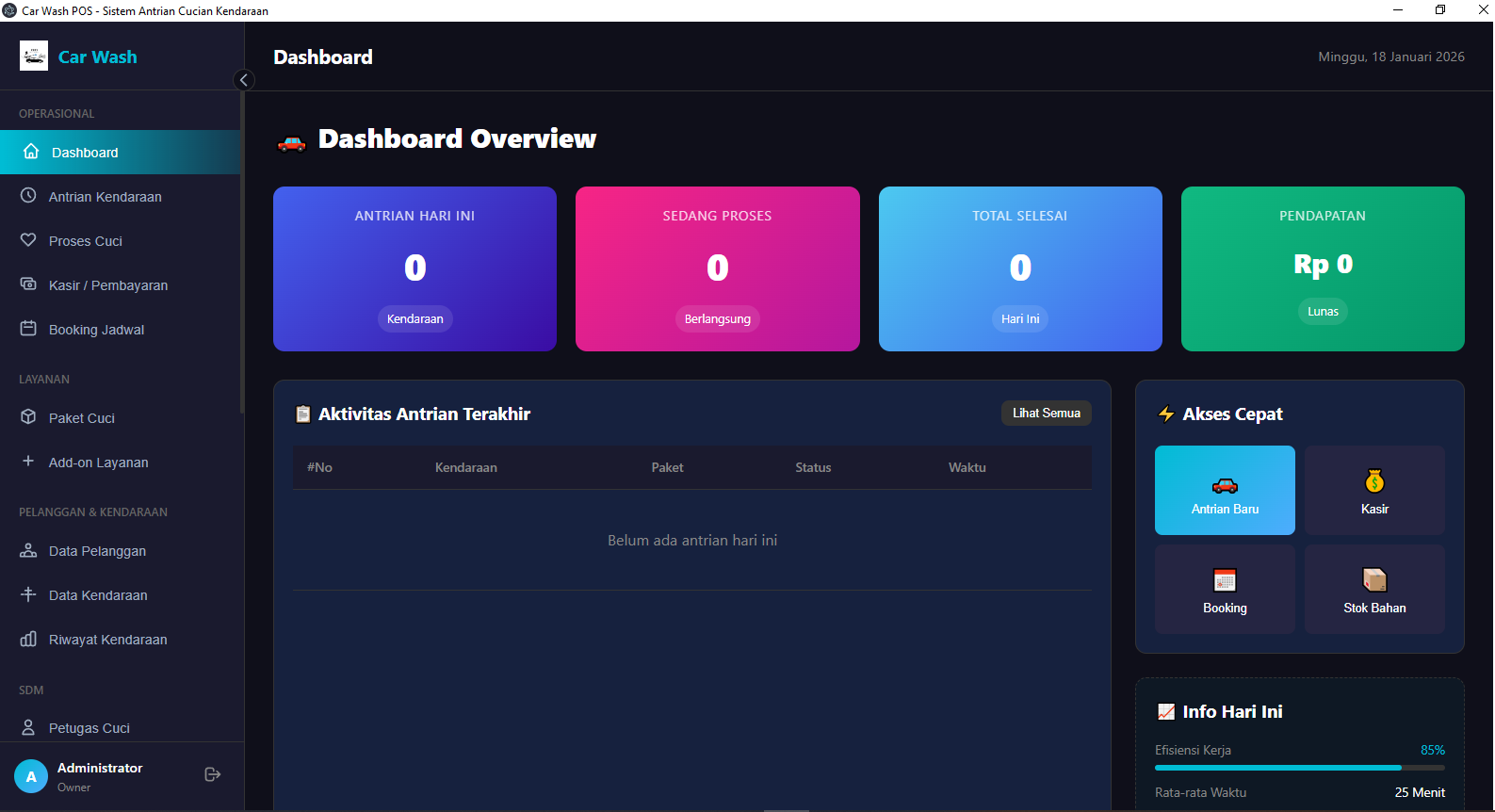Click the Antrian Hari Ini stat card
The image size is (1495, 812).
coord(414,268)
